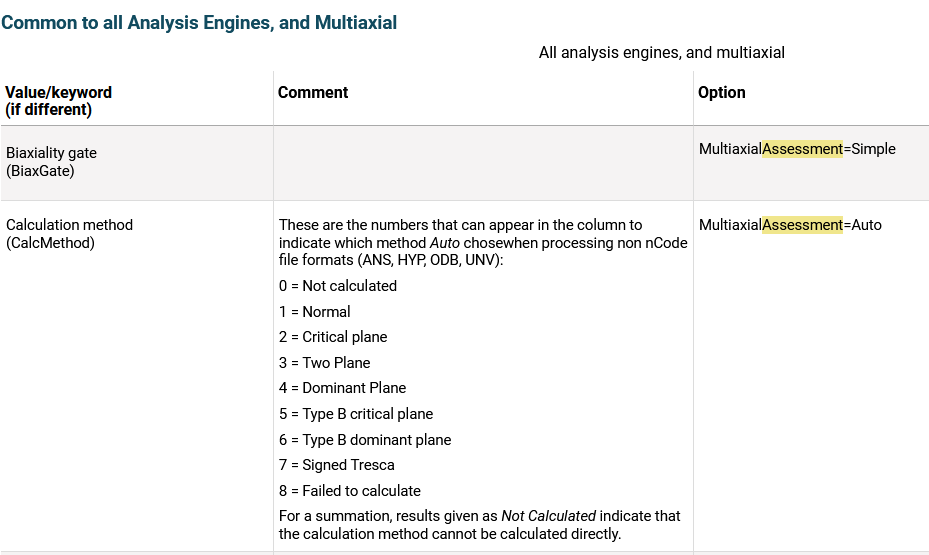
Task: Click the '7 = Signed Tresca' line
Action: pos(337,465)
